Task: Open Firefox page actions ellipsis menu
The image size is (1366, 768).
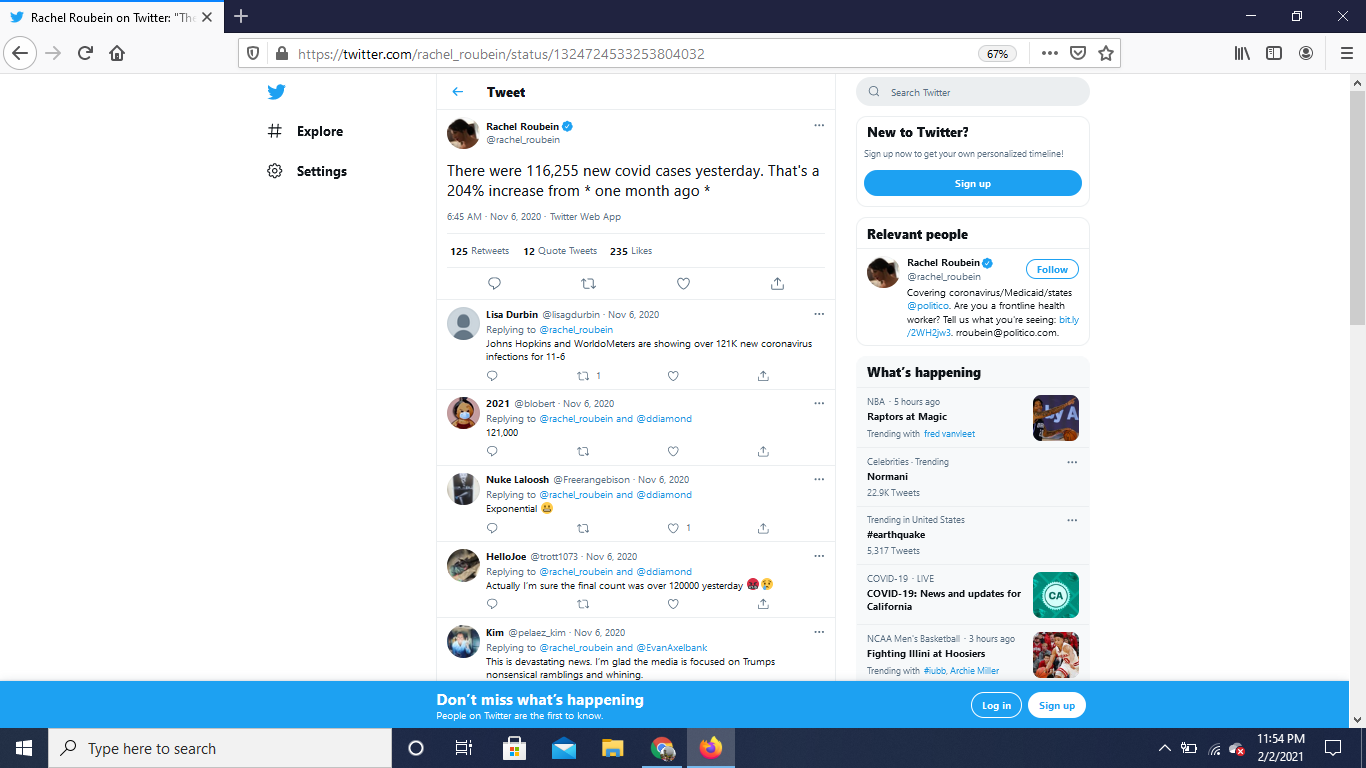Action: click(1049, 54)
